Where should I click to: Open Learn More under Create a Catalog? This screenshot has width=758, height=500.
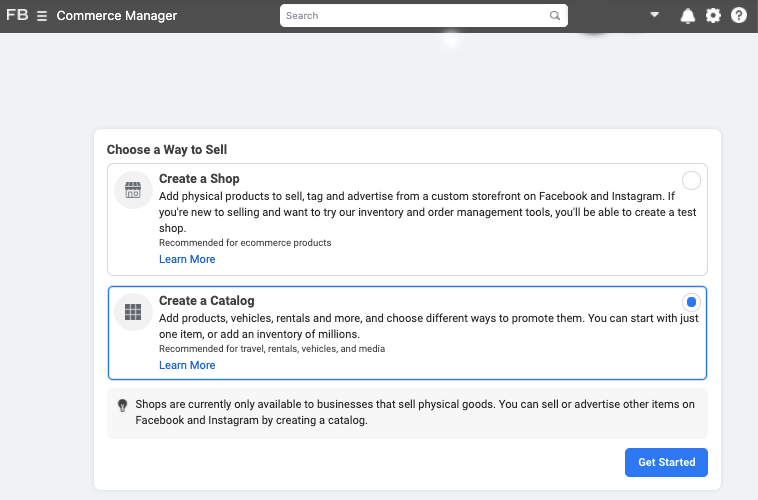pyautogui.click(x=187, y=365)
